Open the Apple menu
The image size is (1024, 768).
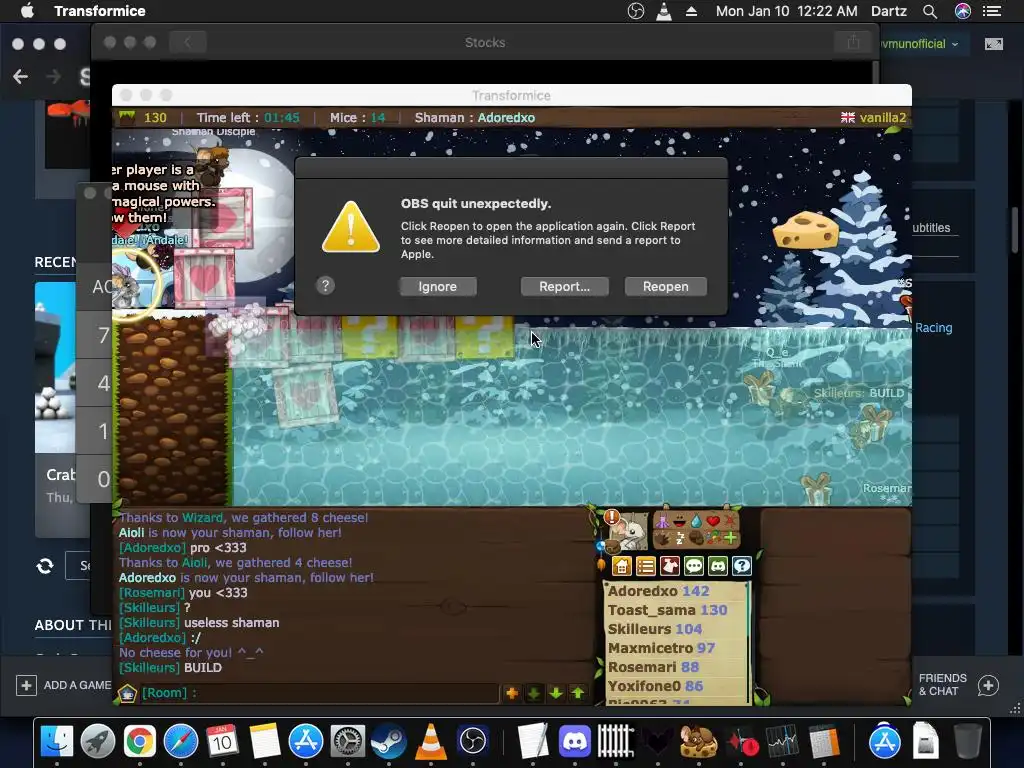pos(27,11)
